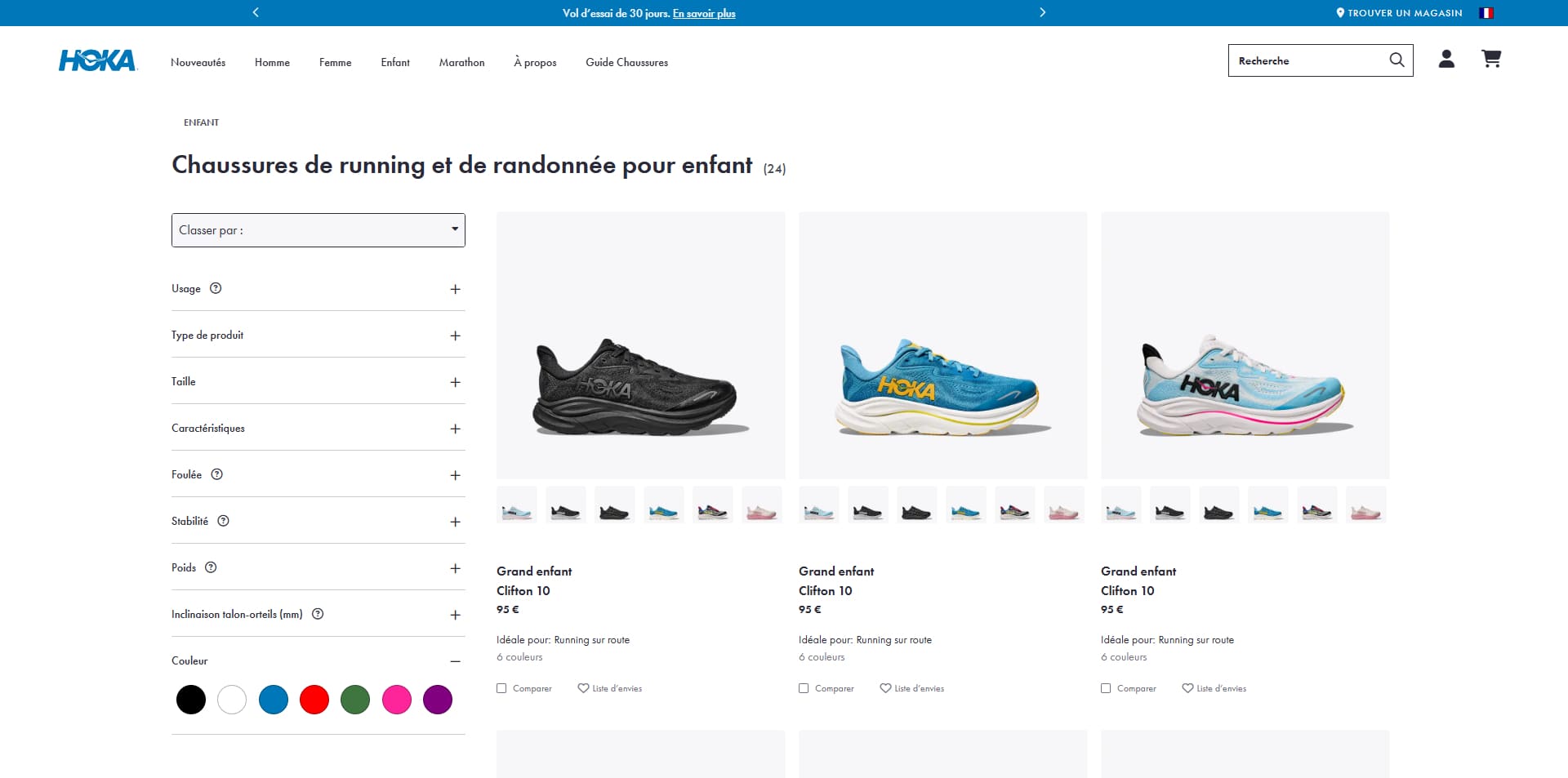Select light blue thumbnail of third product
Screen dimensions: 1568x778
click(x=1121, y=505)
